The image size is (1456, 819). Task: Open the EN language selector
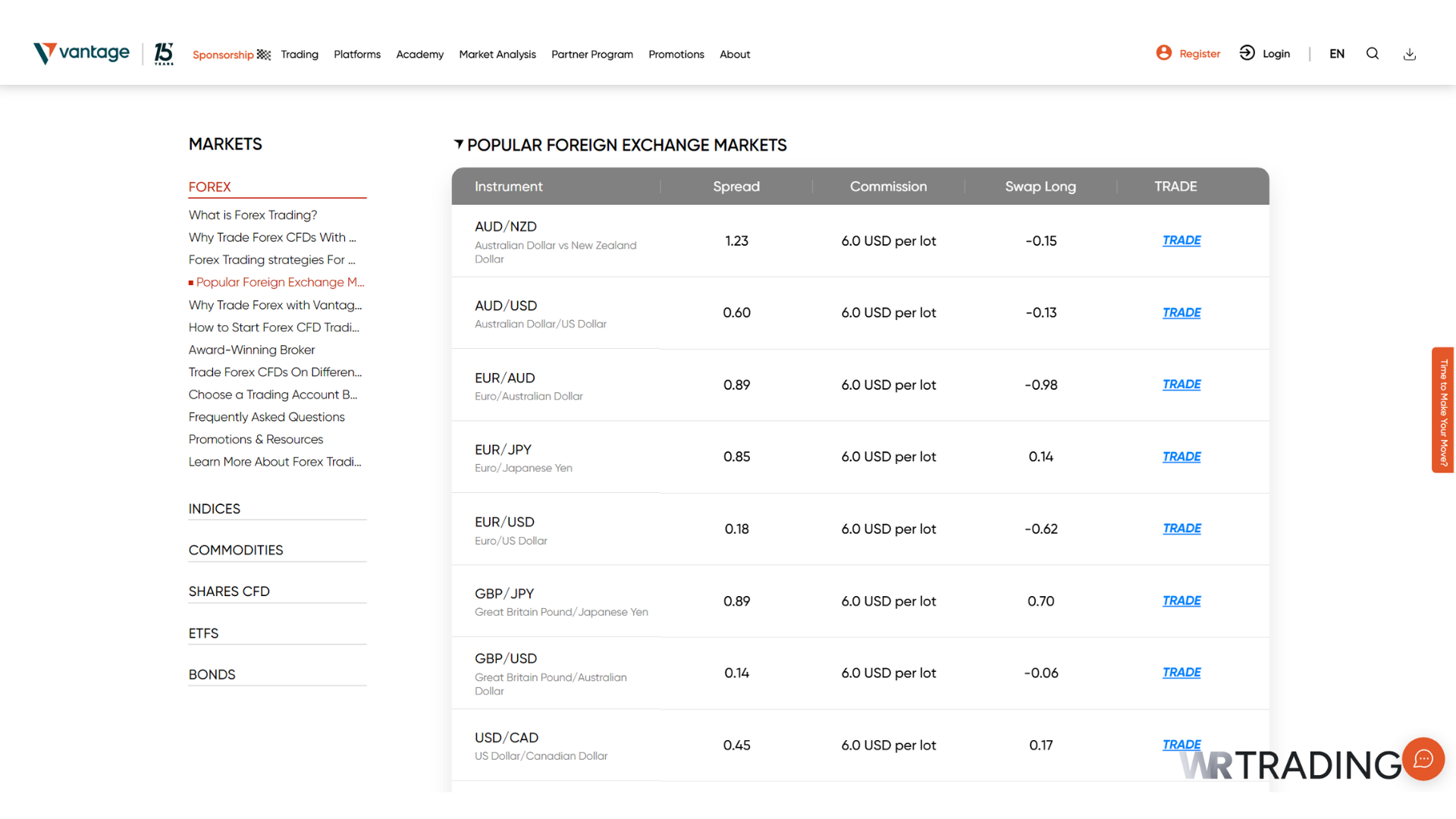tap(1337, 54)
